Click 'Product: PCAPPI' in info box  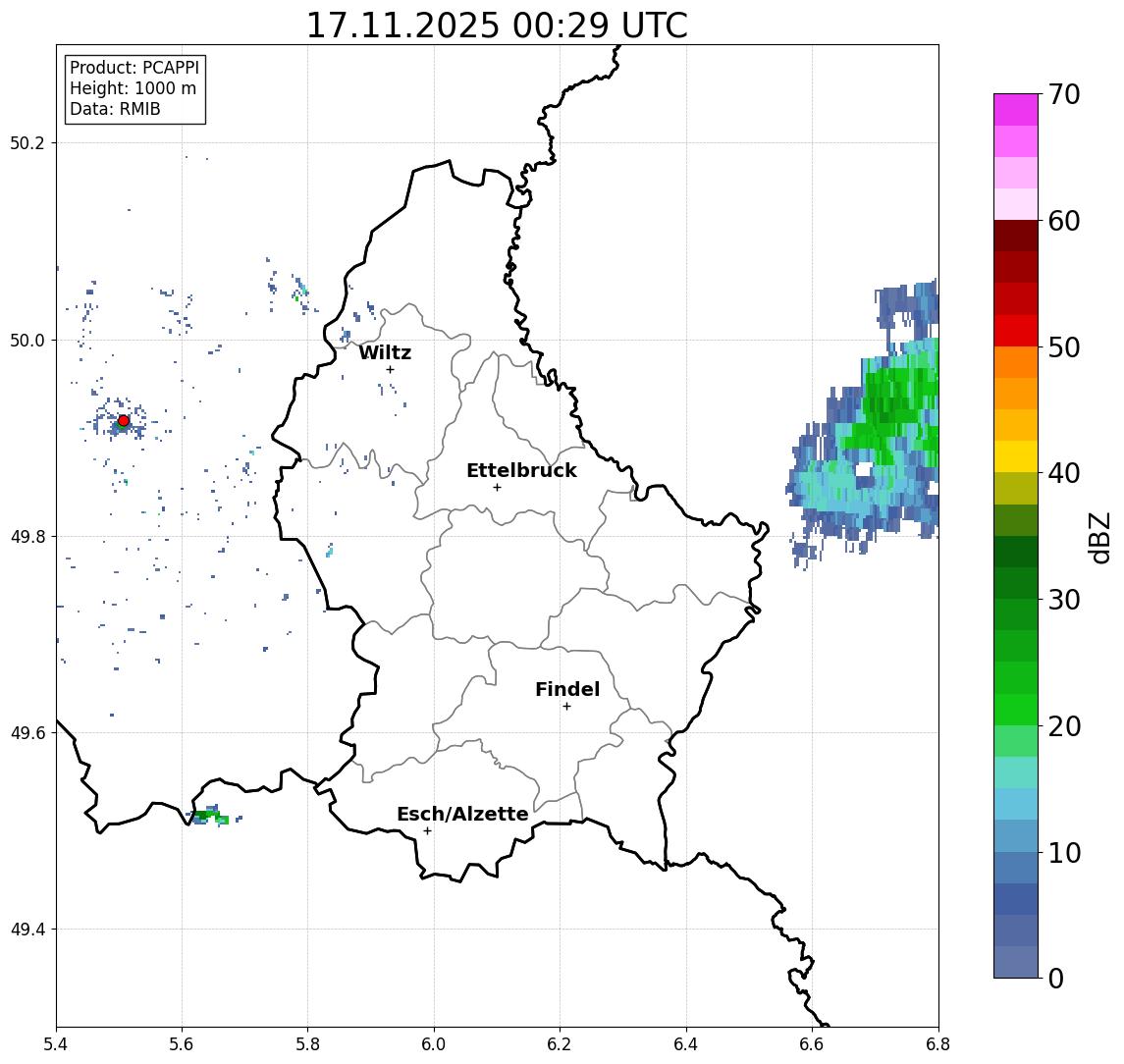coord(134,68)
